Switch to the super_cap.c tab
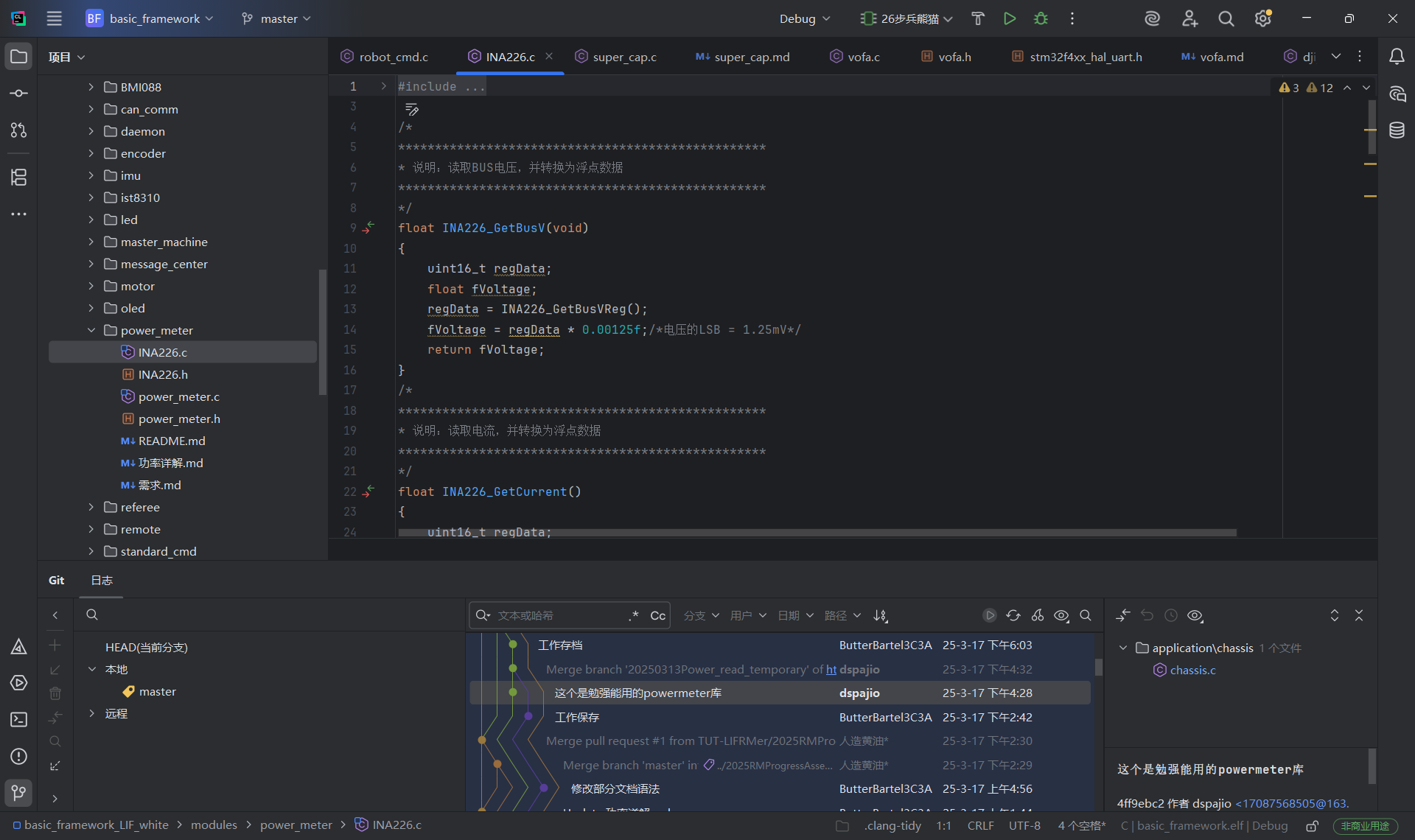The height and width of the screenshot is (840, 1415). (x=616, y=57)
